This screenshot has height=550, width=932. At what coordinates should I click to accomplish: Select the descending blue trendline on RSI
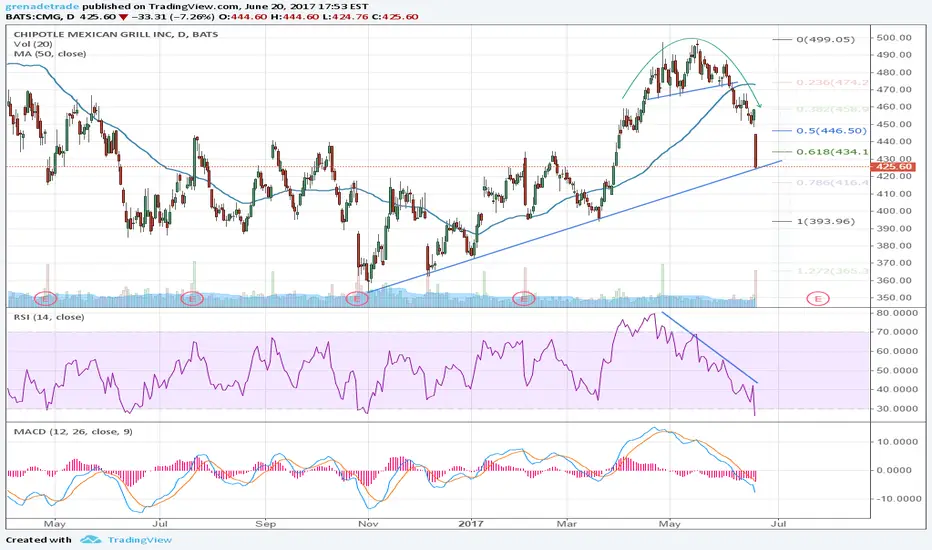pyautogui.click(x=709, y=348)
